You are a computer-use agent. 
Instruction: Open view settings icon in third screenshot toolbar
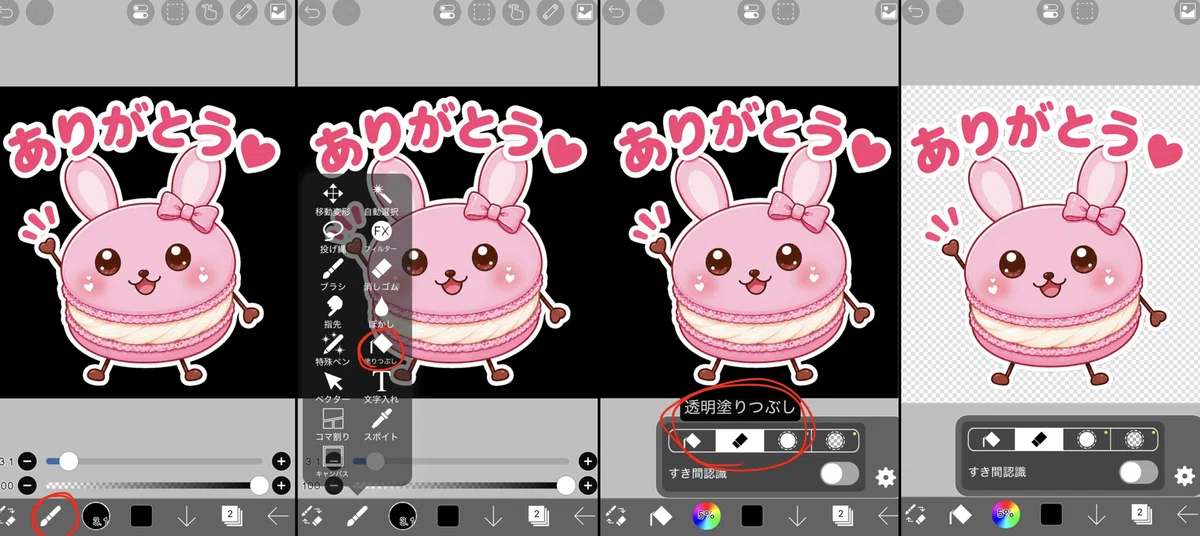752,13
